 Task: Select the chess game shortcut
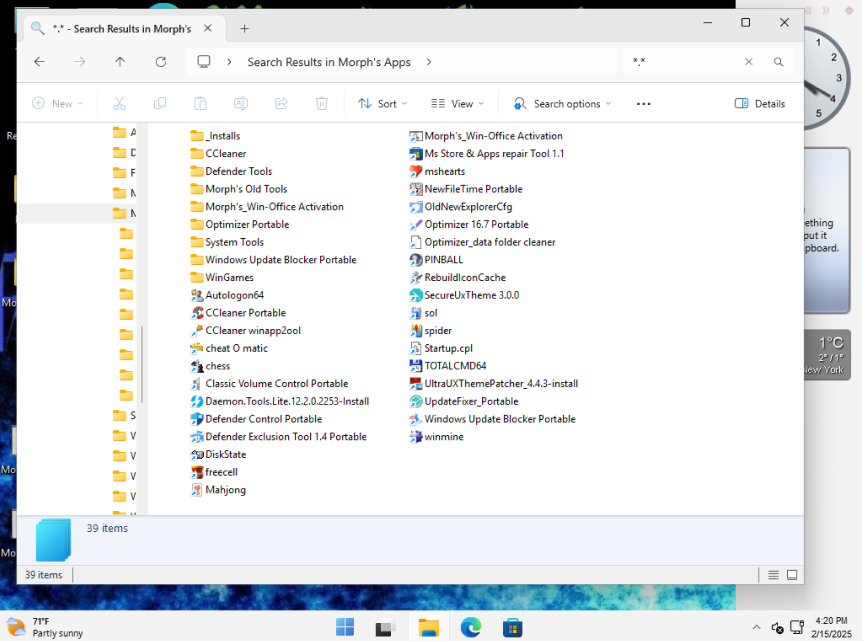tap(211, 366)
